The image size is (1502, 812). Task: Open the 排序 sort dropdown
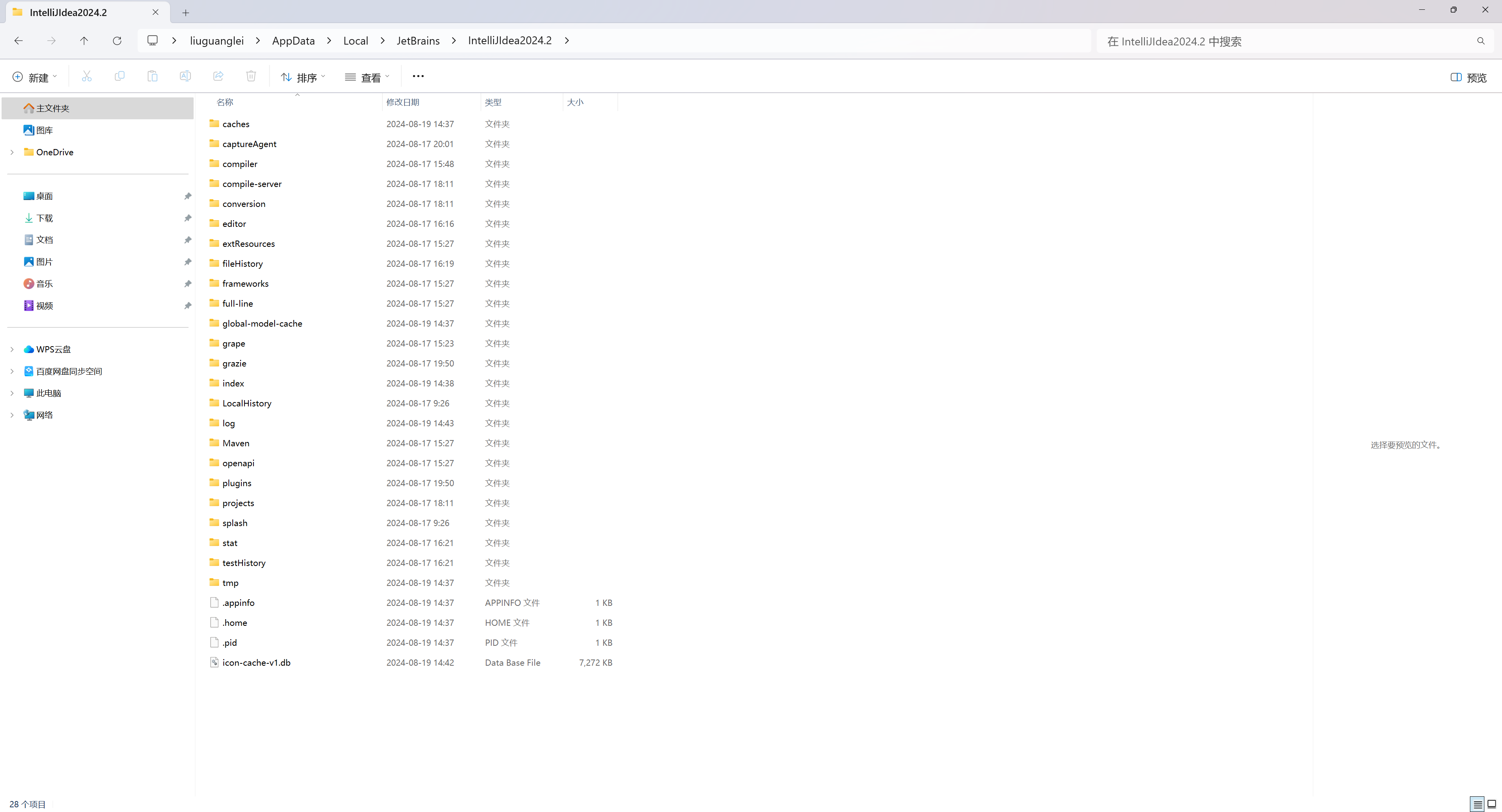point(303,77)
